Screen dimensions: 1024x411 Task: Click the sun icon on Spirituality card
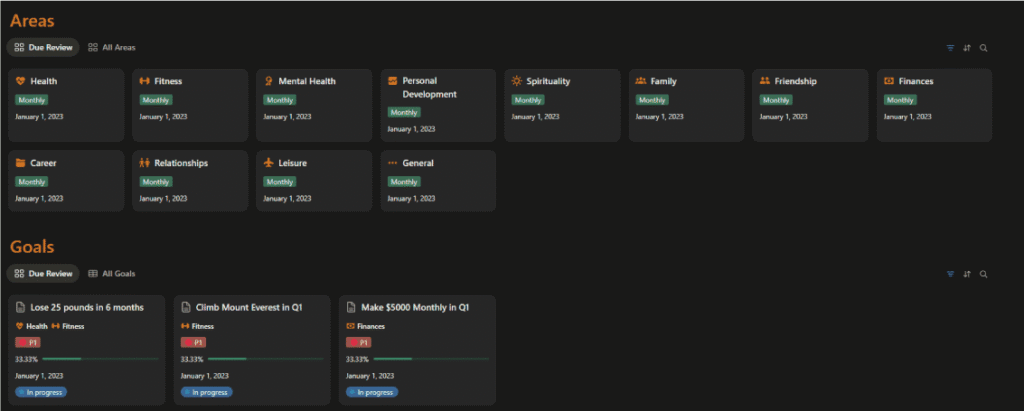517,81
